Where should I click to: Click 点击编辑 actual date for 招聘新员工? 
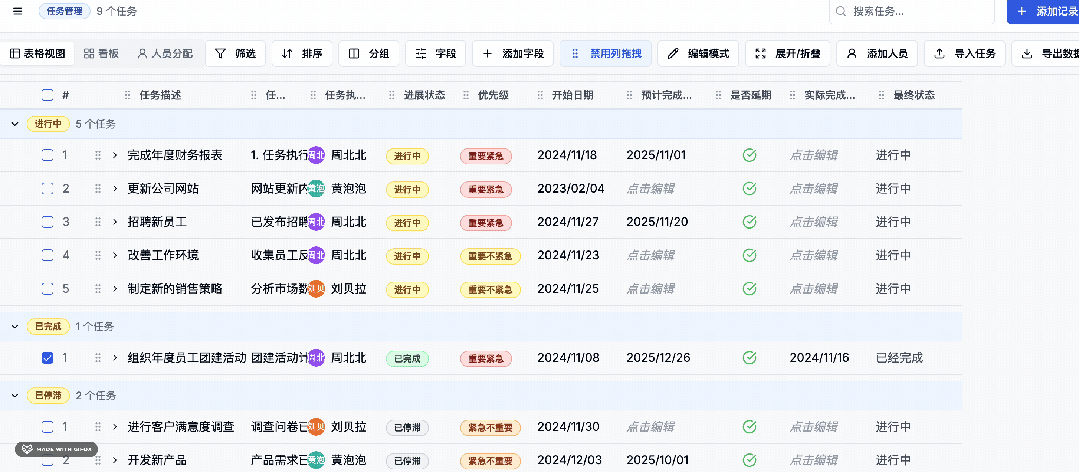click(813, 222)
